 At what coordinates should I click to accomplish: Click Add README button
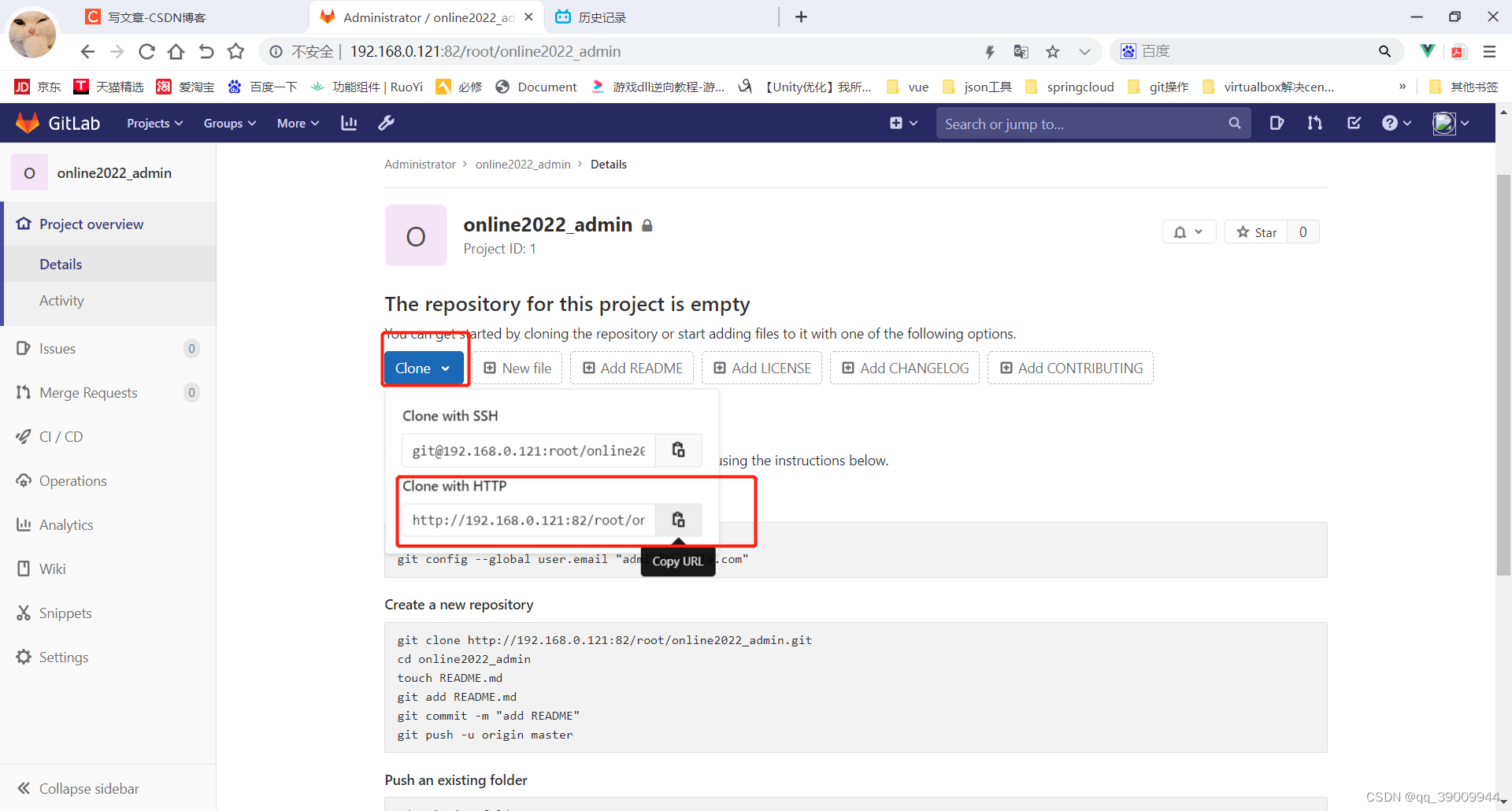632,368
